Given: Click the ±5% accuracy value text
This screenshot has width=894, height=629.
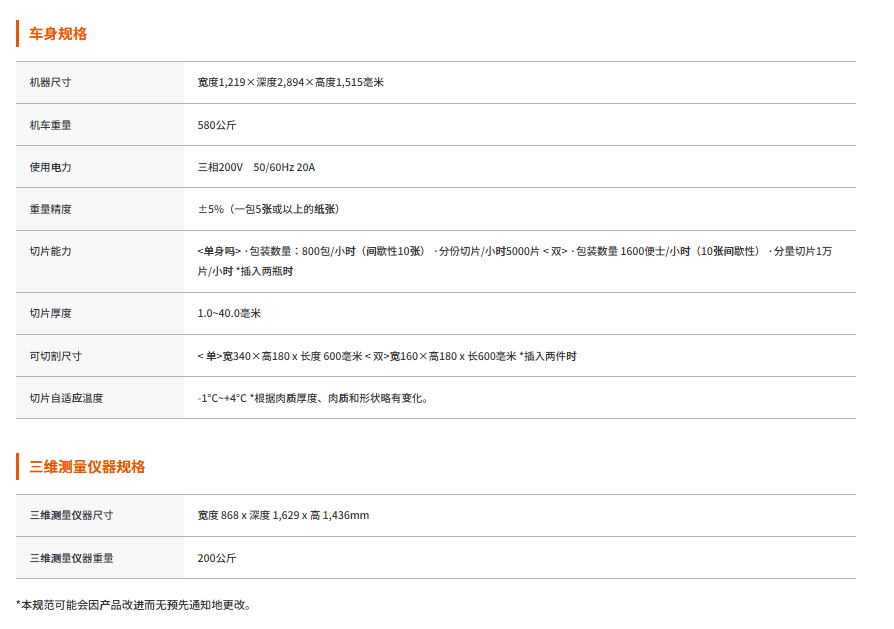Looking at the screenshot, I should (x=268, y=209).
